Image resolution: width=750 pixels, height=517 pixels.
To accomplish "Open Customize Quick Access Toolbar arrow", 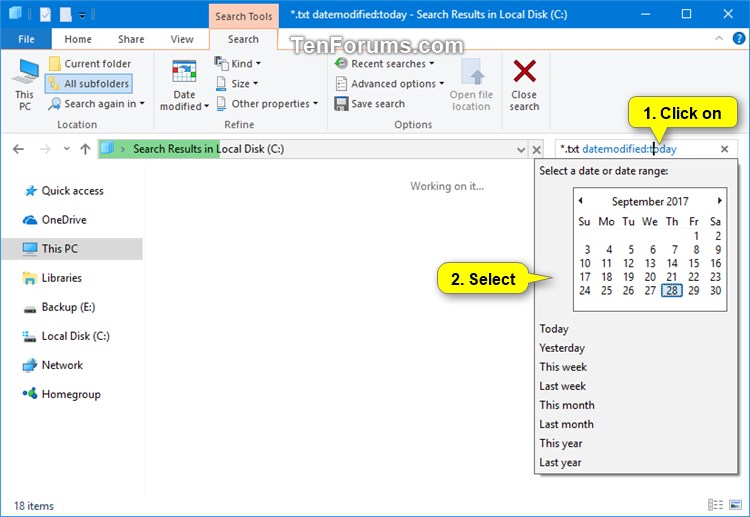I will coord(82,15).
